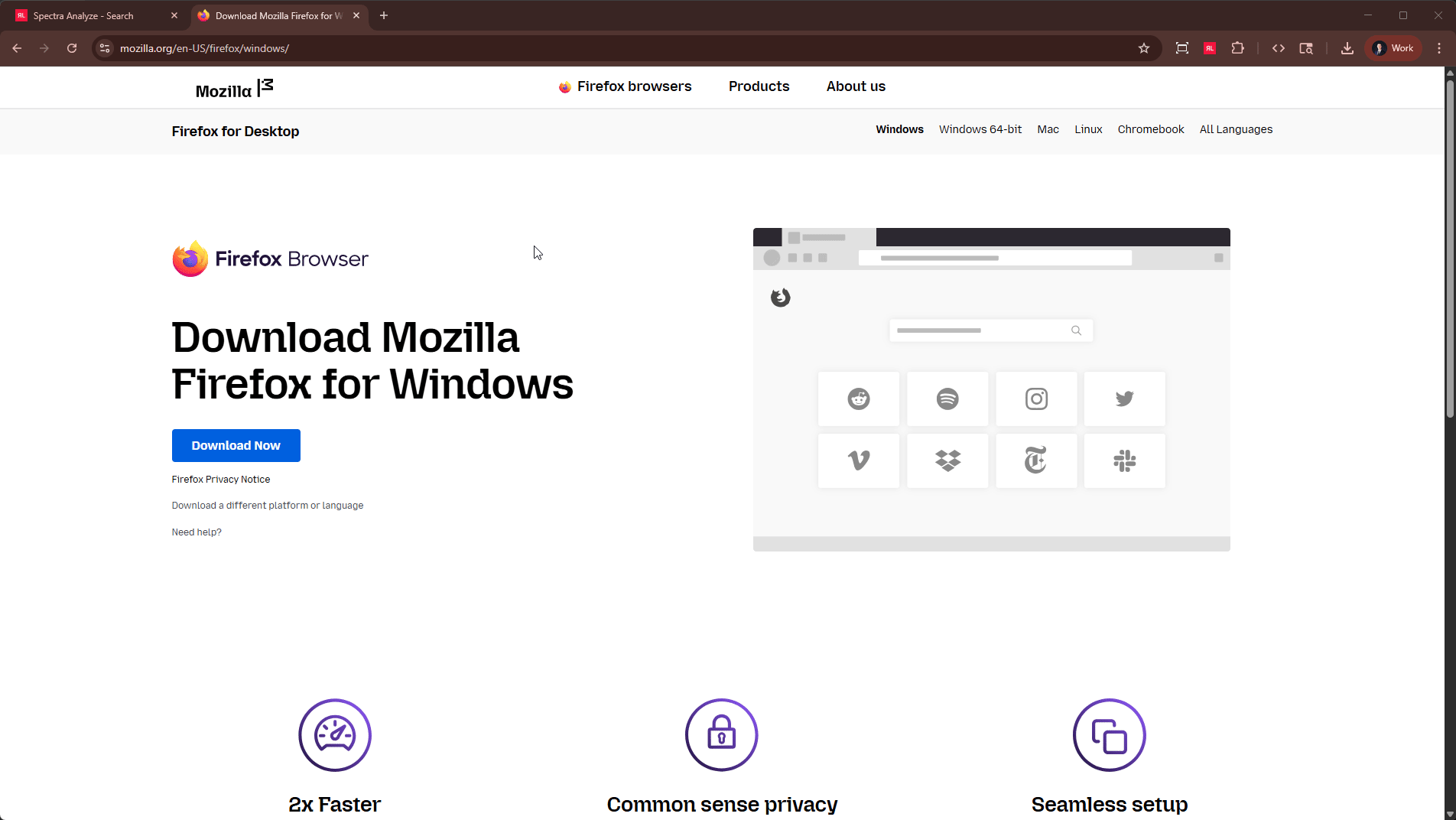1456x820 pixels.
Task: Select the Linux platform link
Action: pyautogui.click(x=1088, y=129)
